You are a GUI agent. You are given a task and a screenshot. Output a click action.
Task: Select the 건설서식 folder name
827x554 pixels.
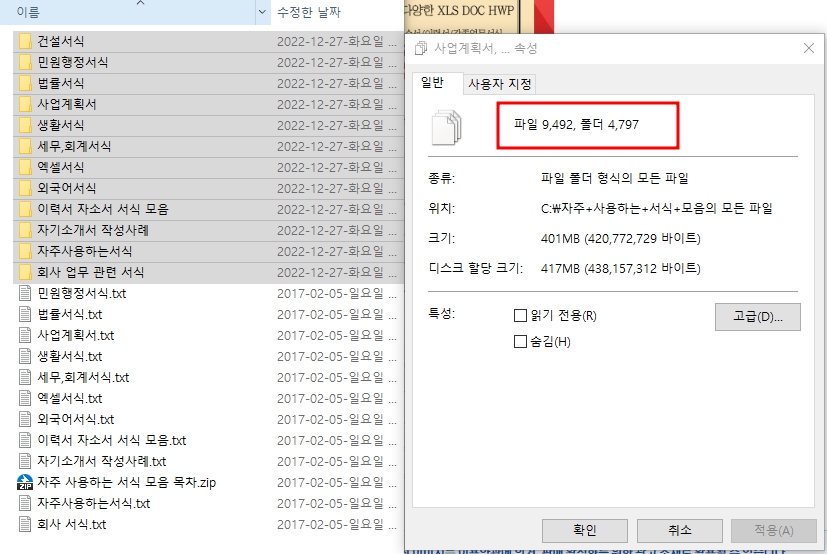61,41
